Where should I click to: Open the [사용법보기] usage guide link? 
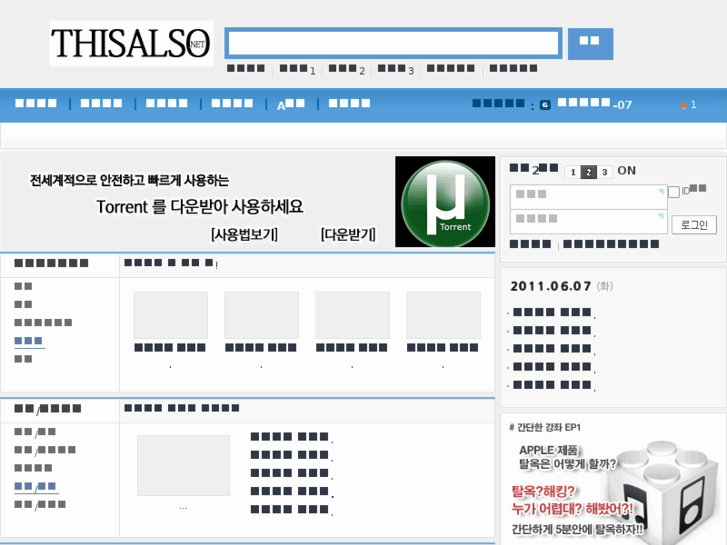tap(244, 234)
